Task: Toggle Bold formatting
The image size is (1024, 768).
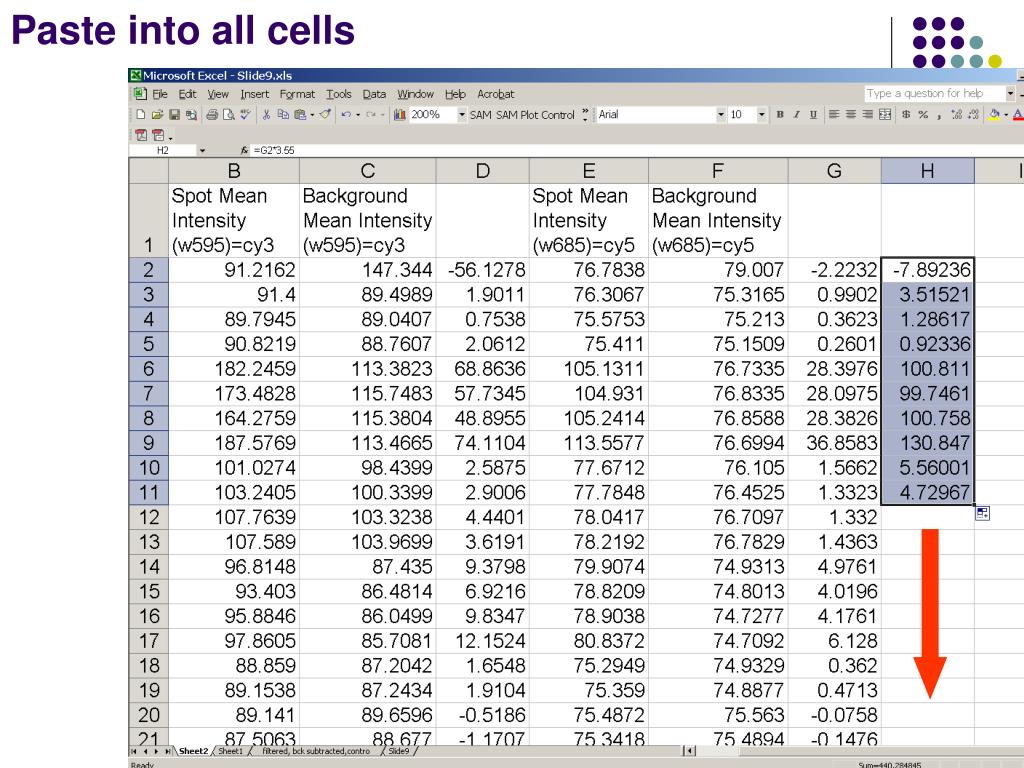Action: click(780, 115)
